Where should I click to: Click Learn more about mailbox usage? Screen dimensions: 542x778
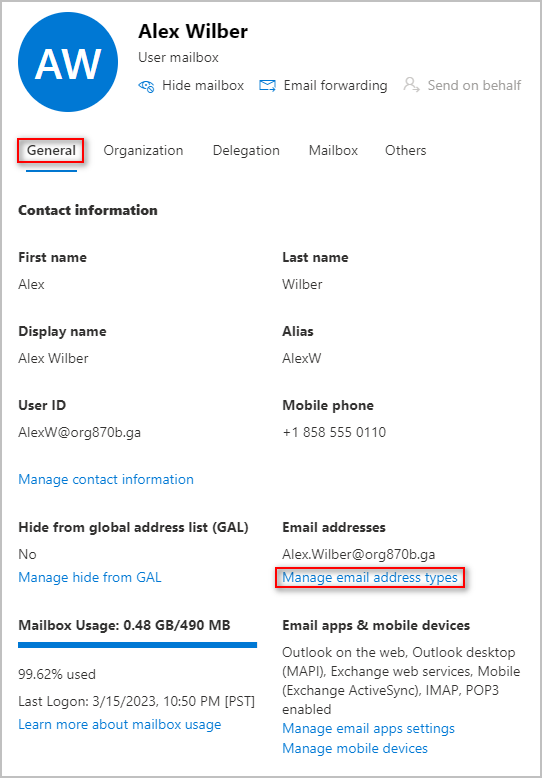[x=120, y=724]
